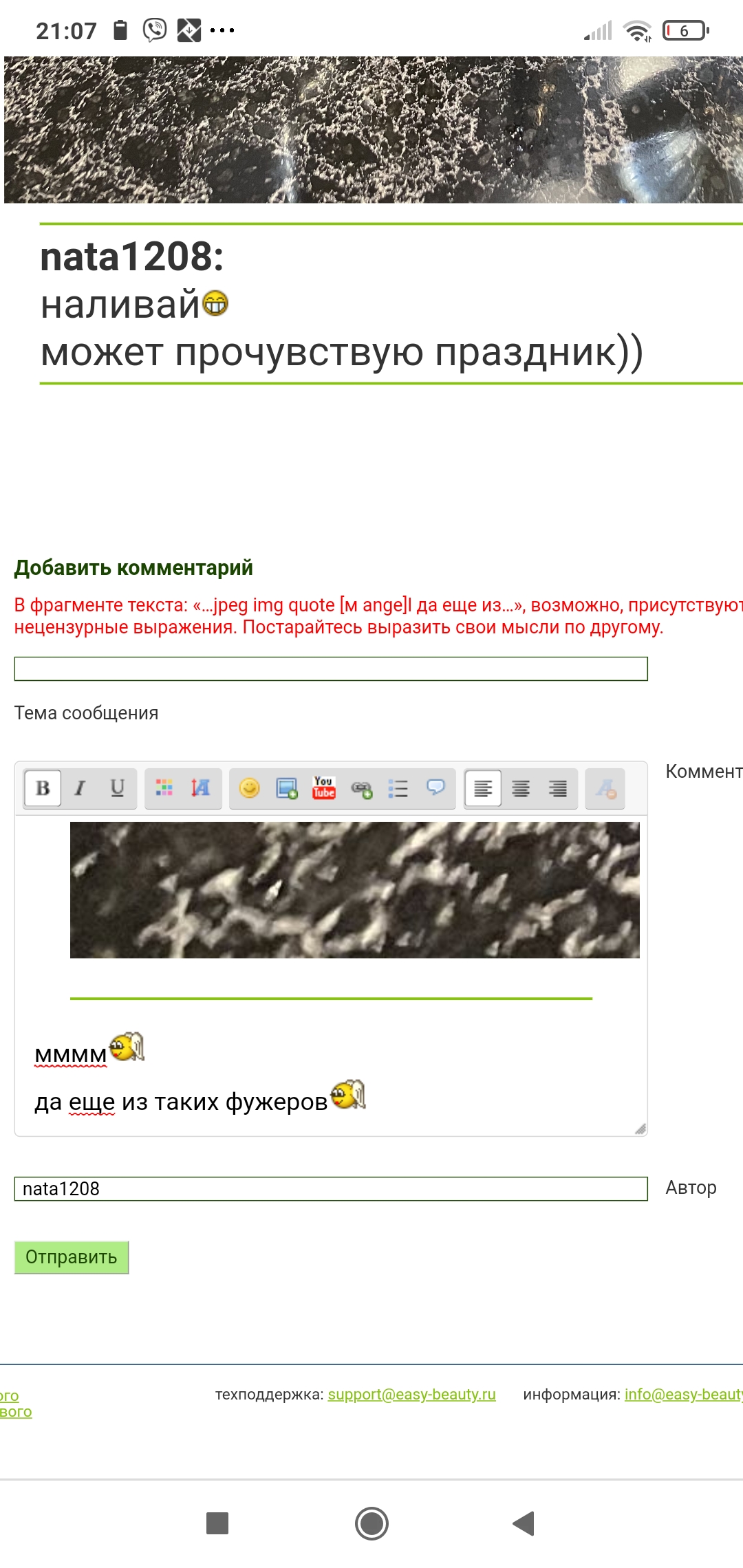This screenshot has width=743, height=1568.
Task: Click the message subject input field
Action: click(x=331, y=668)
